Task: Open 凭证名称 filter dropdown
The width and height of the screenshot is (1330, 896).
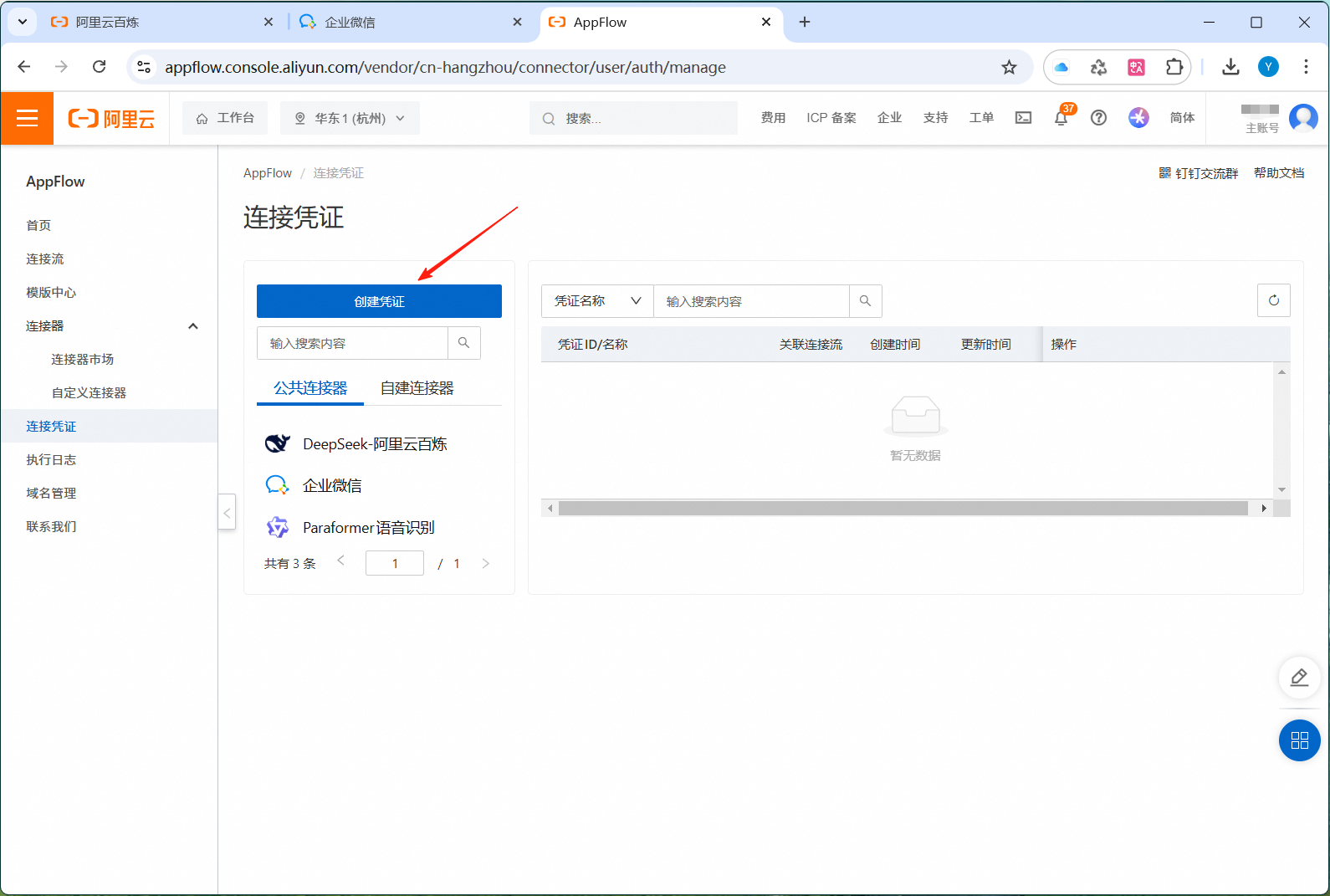Action: [597, 301]
